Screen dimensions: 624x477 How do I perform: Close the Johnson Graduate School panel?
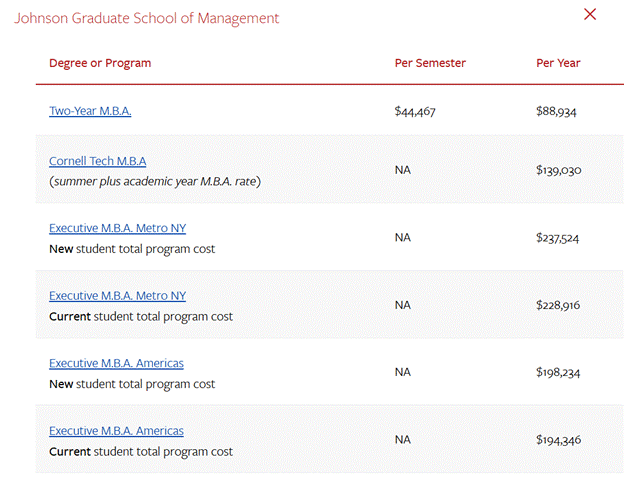[x=590, y=14]
